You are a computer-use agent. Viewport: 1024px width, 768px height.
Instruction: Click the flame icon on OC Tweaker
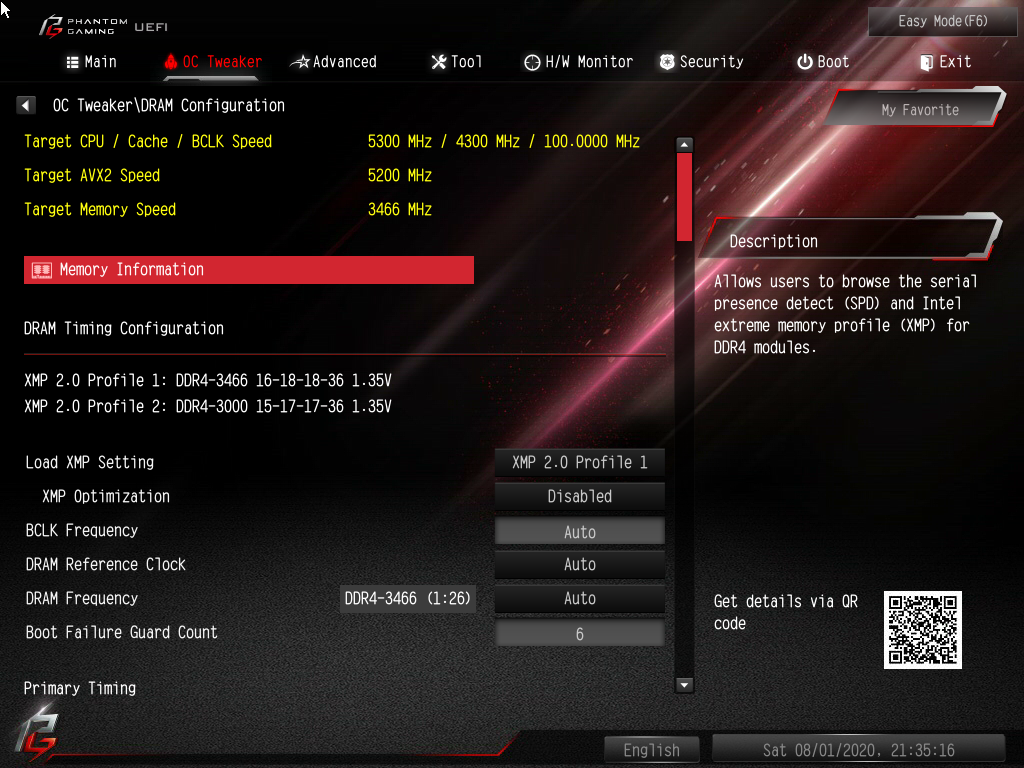[x=171, y=61]
